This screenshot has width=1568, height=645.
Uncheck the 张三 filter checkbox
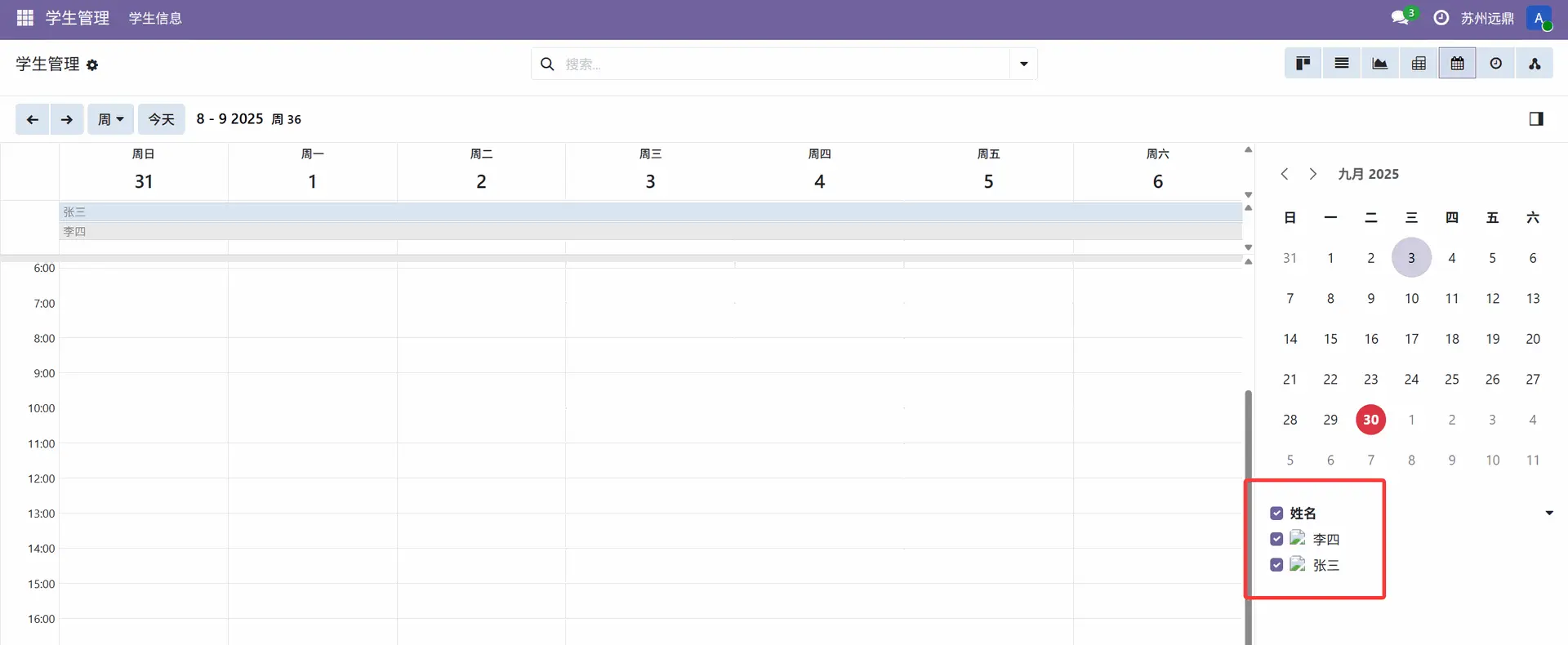click(1276, 565)
